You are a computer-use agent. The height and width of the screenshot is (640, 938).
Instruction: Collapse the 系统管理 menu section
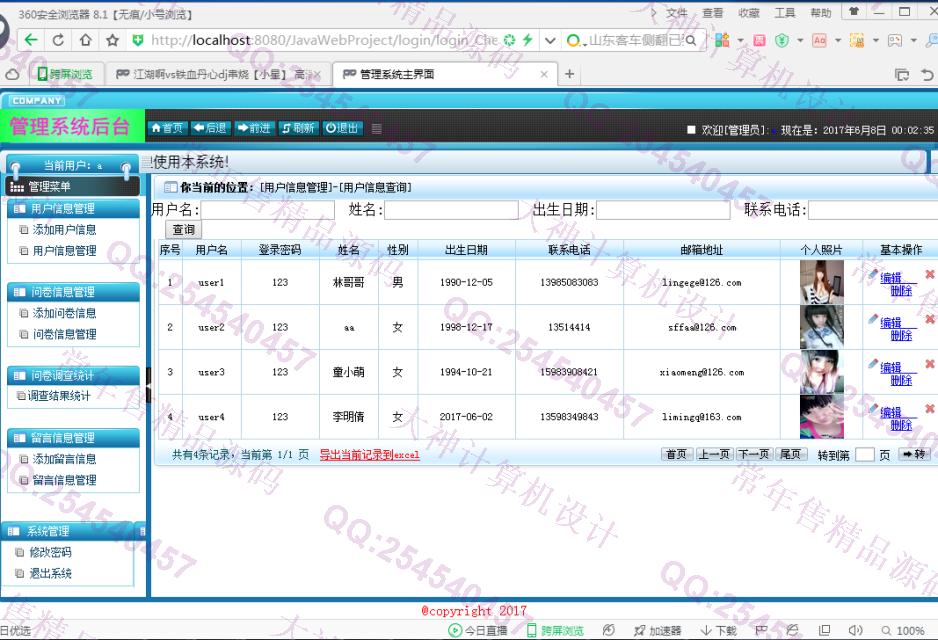(x=68, y=531)
